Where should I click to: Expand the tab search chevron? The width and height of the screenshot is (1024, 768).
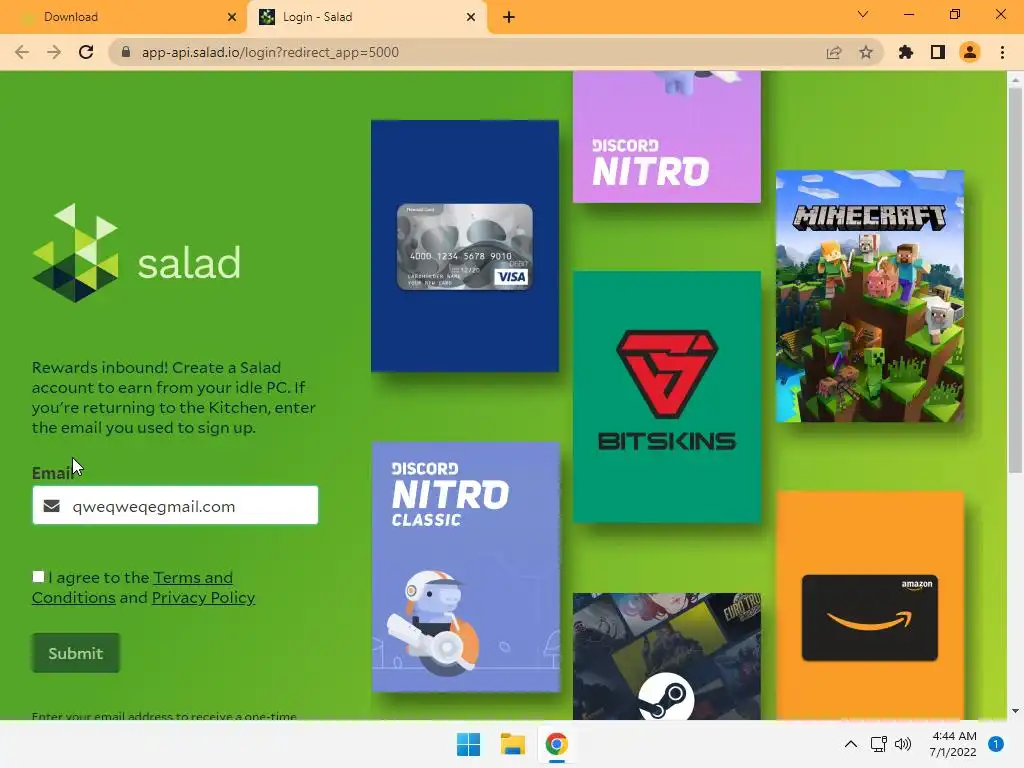(863, 14)
